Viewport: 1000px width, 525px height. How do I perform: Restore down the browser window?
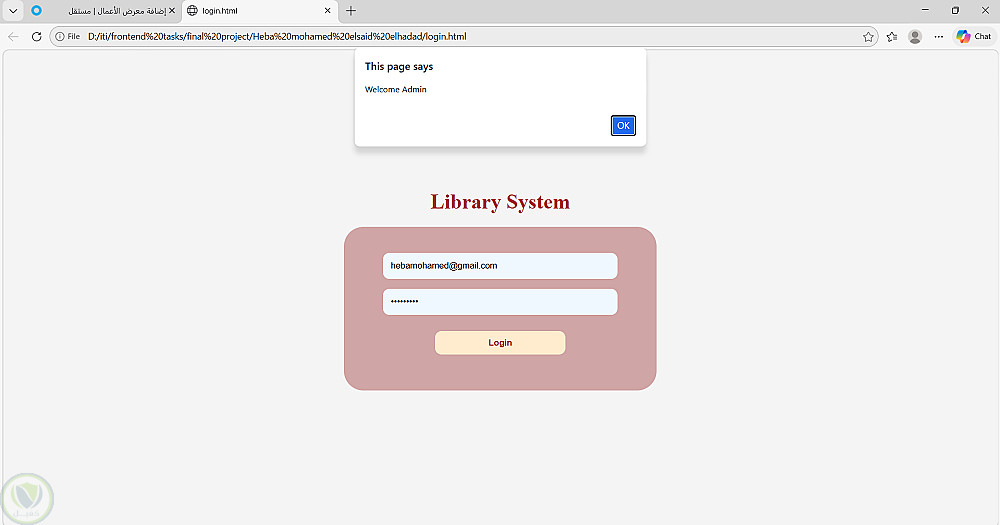coord(955,10)
